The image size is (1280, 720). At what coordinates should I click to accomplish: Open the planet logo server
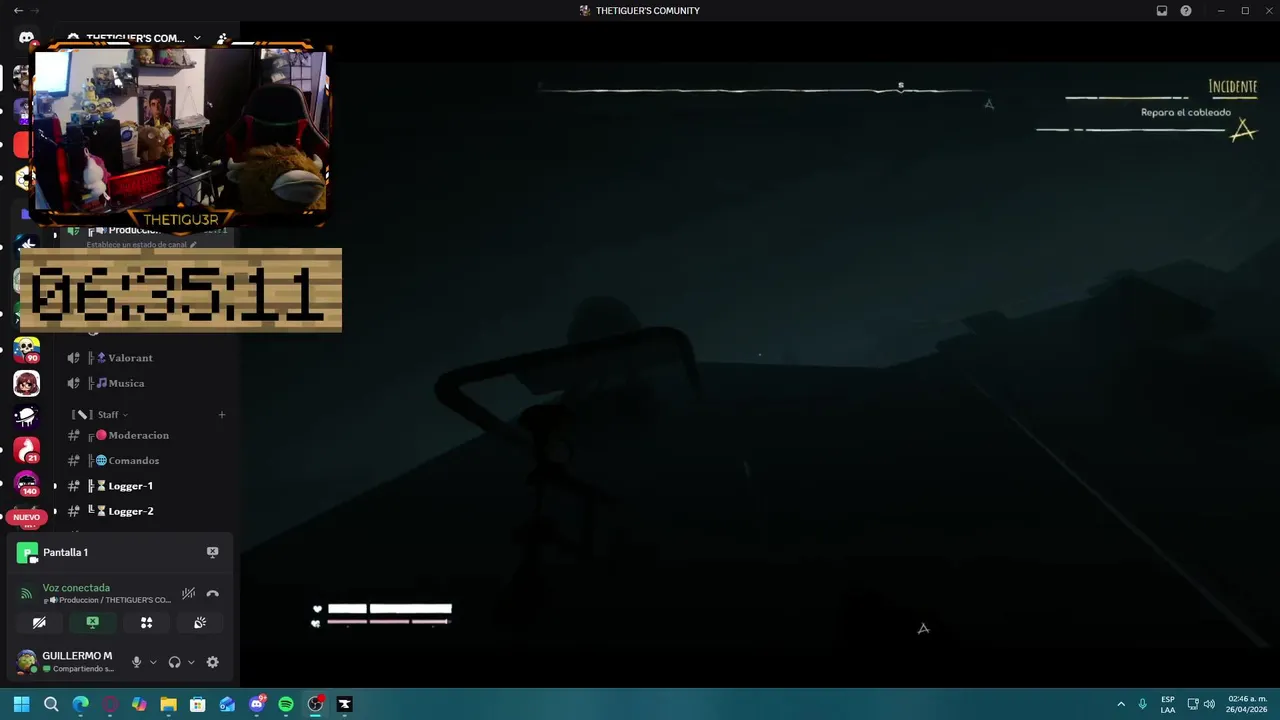click(26, 417)
